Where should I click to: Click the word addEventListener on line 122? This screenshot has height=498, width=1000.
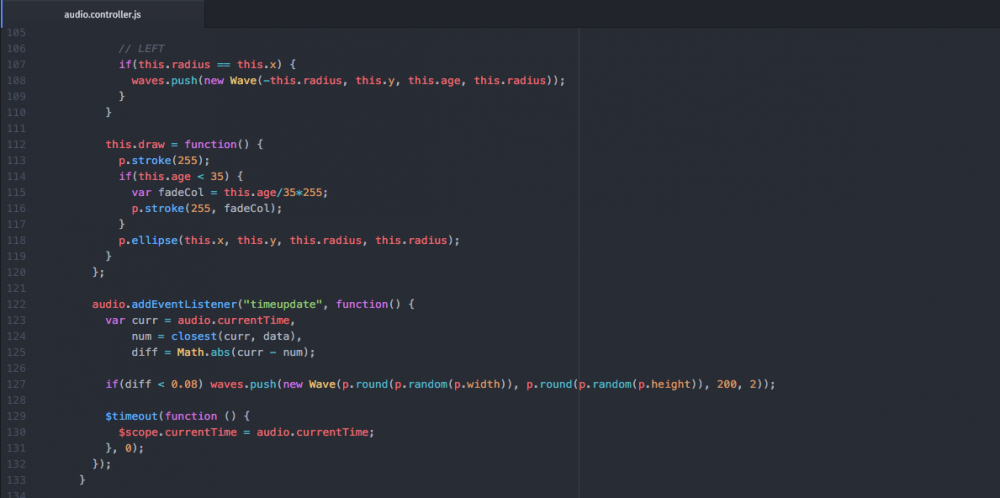(x=176, y=304)
